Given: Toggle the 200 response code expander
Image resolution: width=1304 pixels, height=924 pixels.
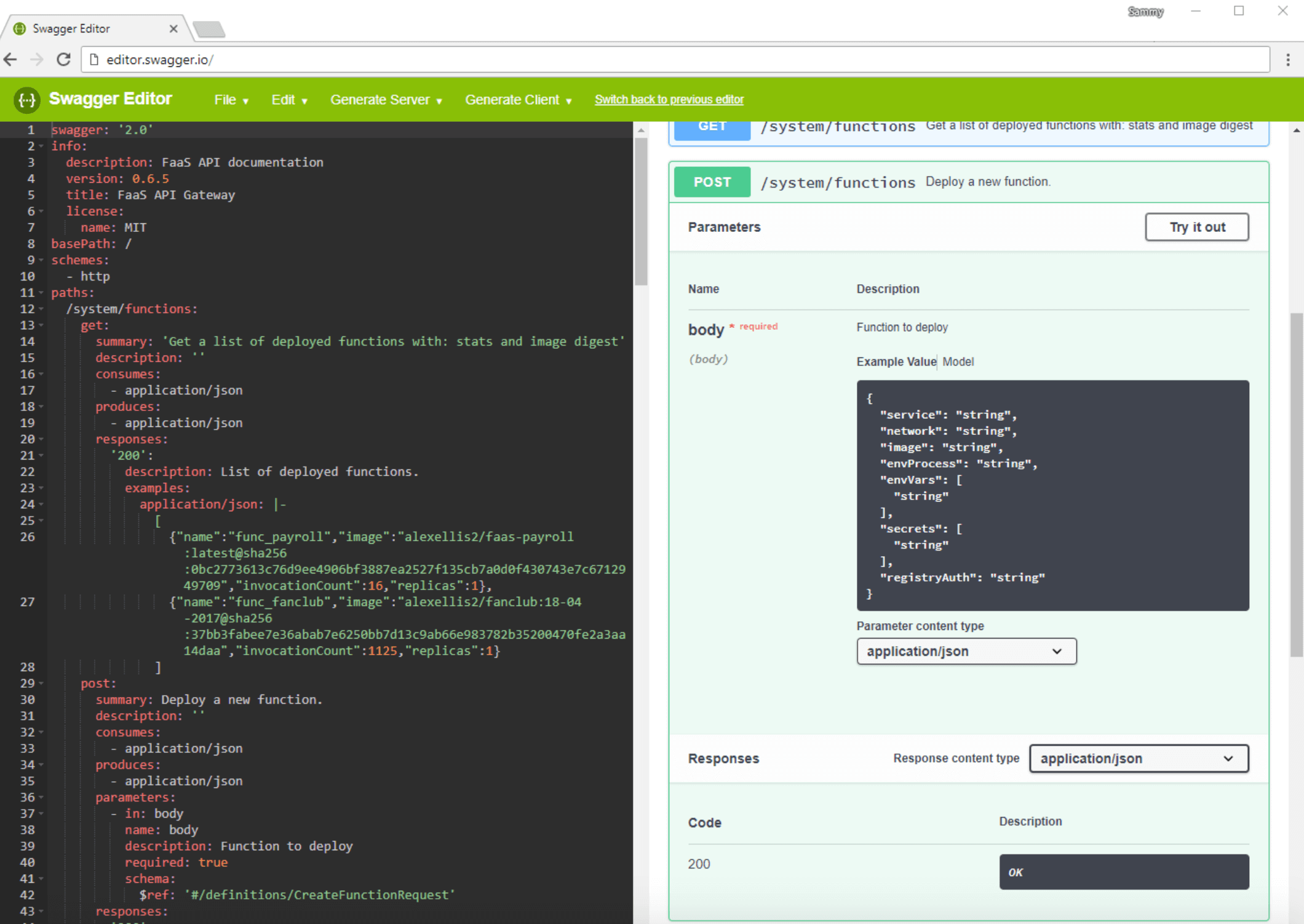Looking at the screenshot, I should [x=699, y=863].
